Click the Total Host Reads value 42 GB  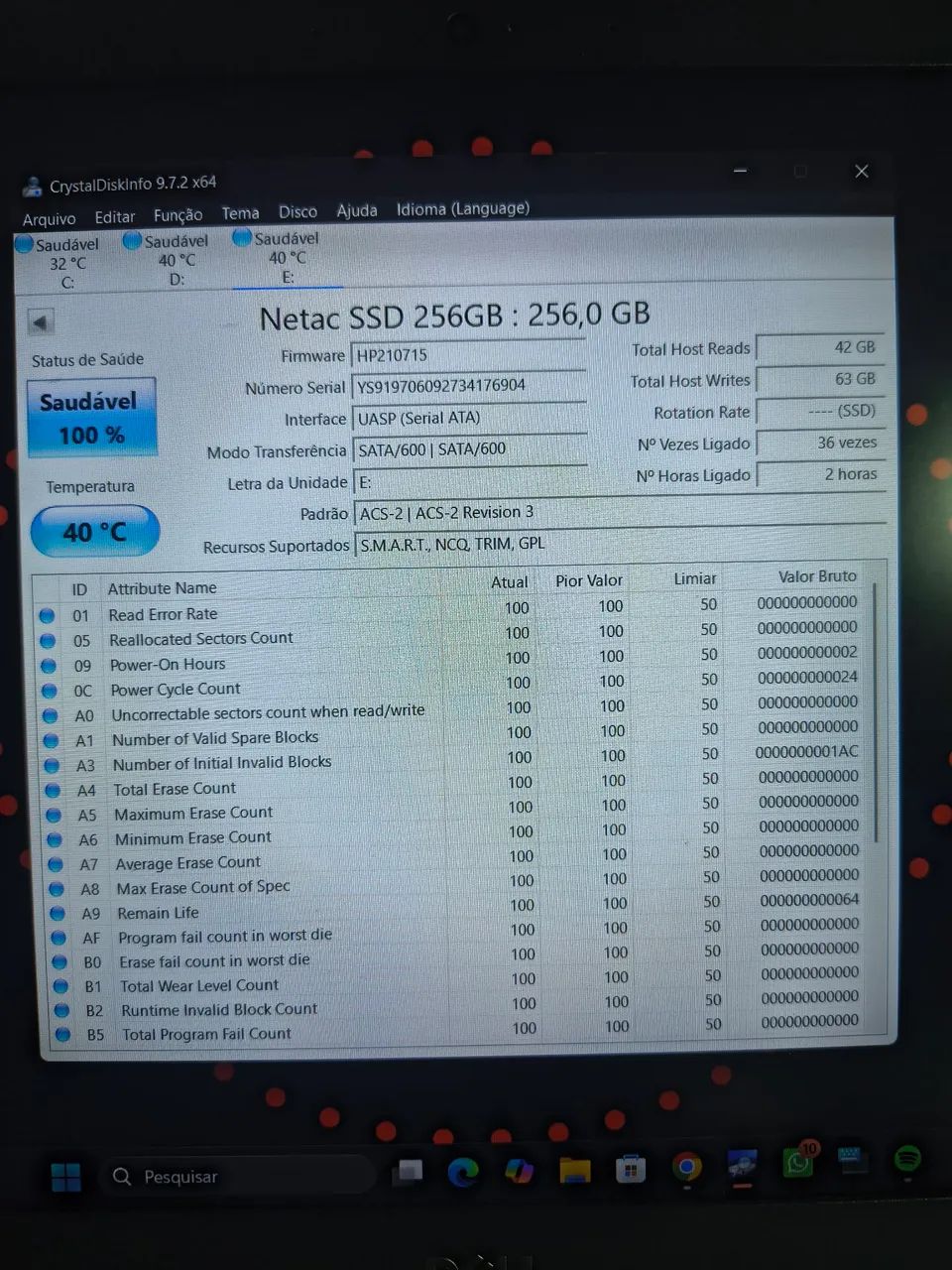[819, 347]
